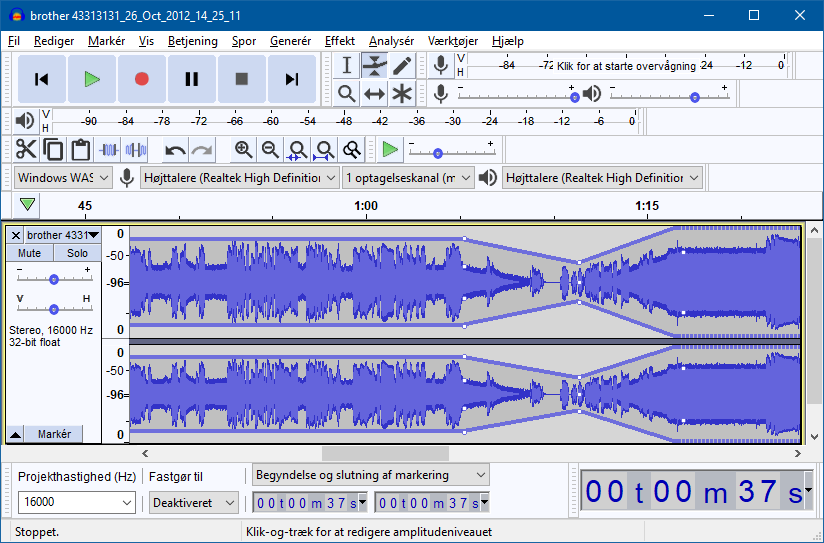Open the Vis menu
The image size is (824, 543).
[146, 41]
